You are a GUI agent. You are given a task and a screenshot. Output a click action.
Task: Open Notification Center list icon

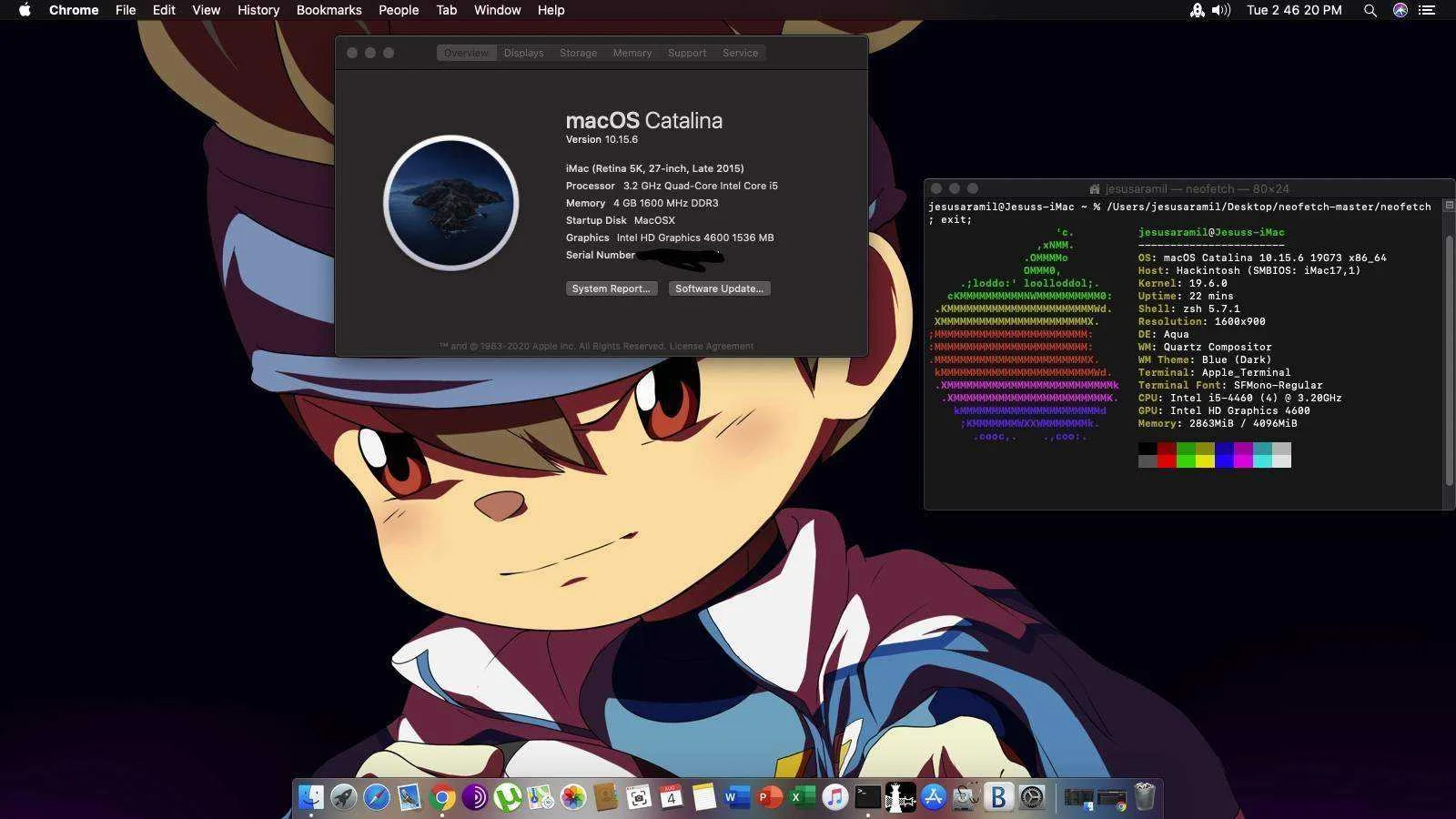click(x=1427, y=10)
